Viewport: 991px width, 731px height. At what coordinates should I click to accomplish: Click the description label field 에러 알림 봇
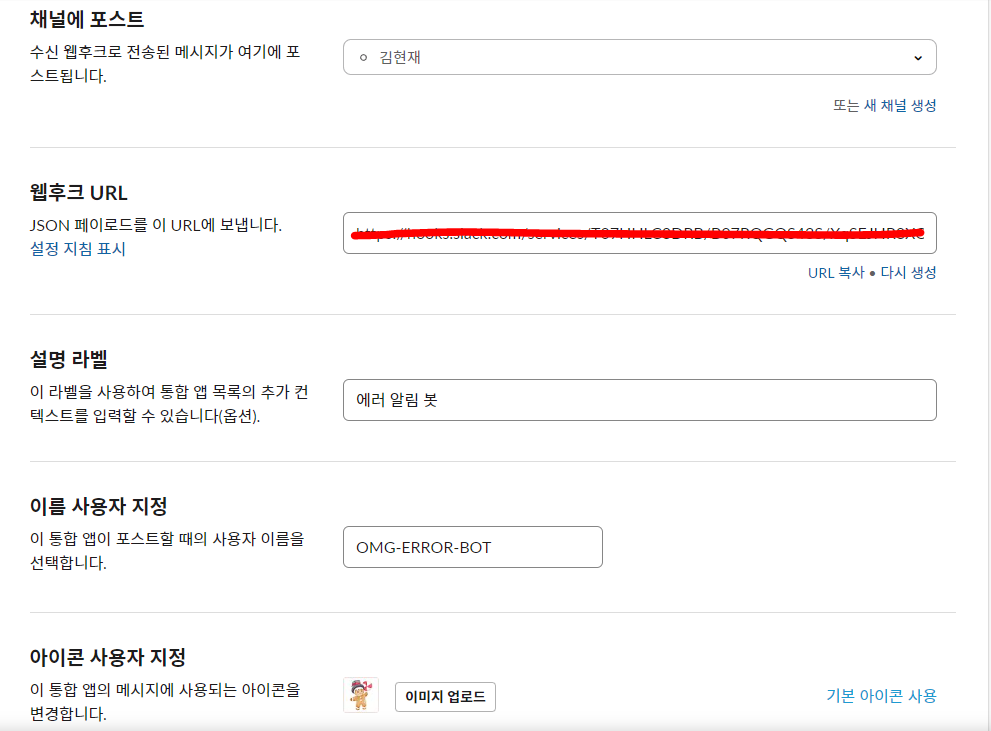[x=638, y=400]
